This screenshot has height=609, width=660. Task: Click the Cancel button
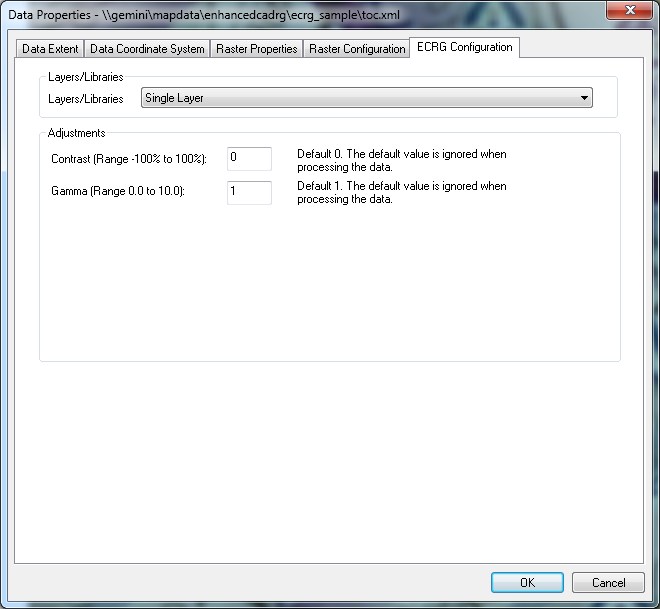tap(608, 582)
